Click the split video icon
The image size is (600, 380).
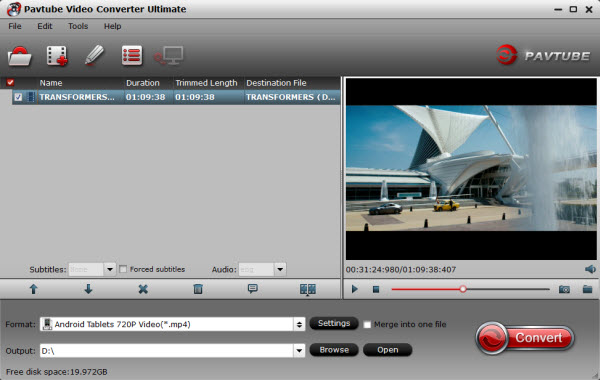click(x=308, y=289)
